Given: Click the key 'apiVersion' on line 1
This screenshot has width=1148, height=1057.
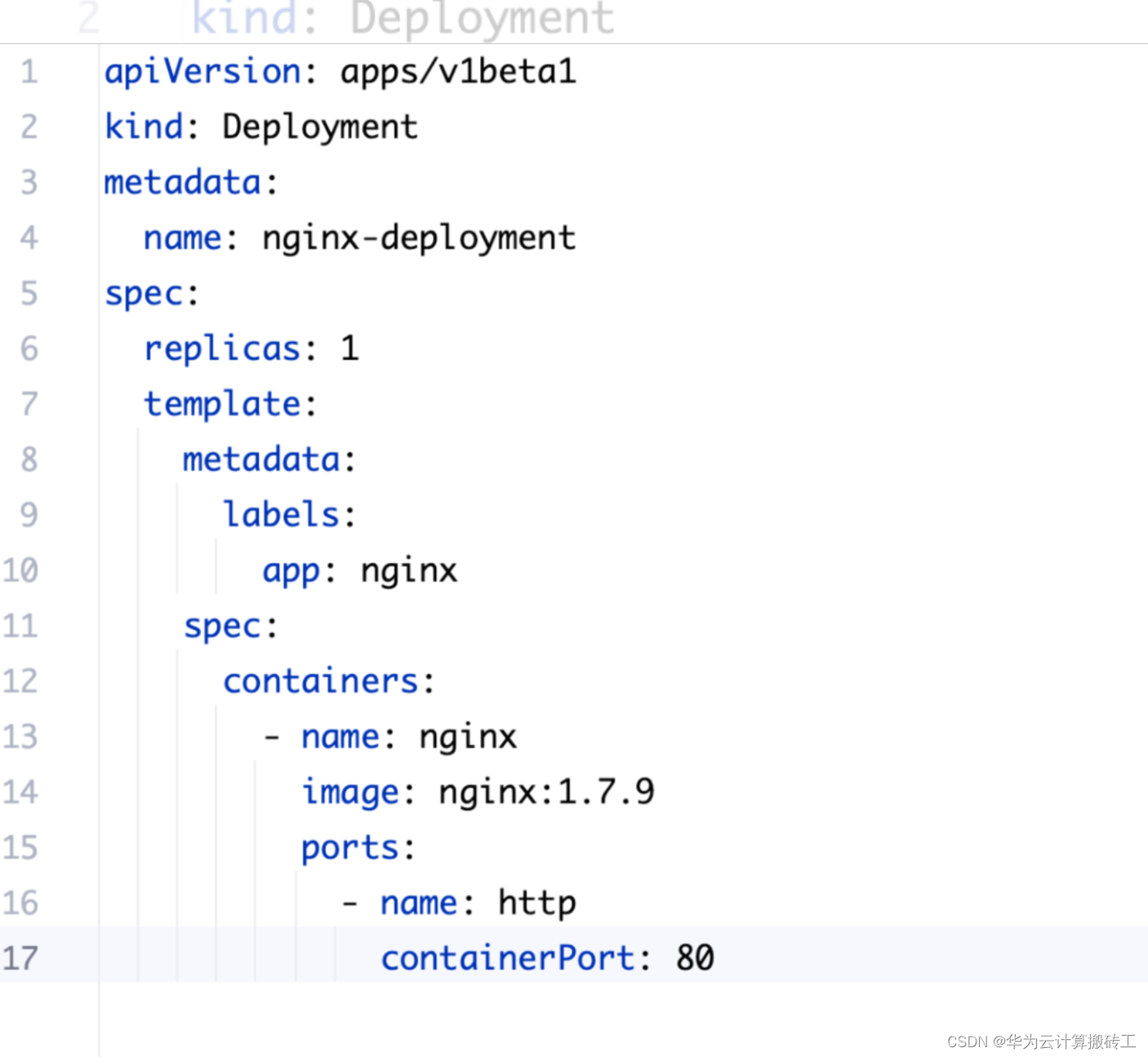Looking at the screenshot, I should click(x=202, y=72).
